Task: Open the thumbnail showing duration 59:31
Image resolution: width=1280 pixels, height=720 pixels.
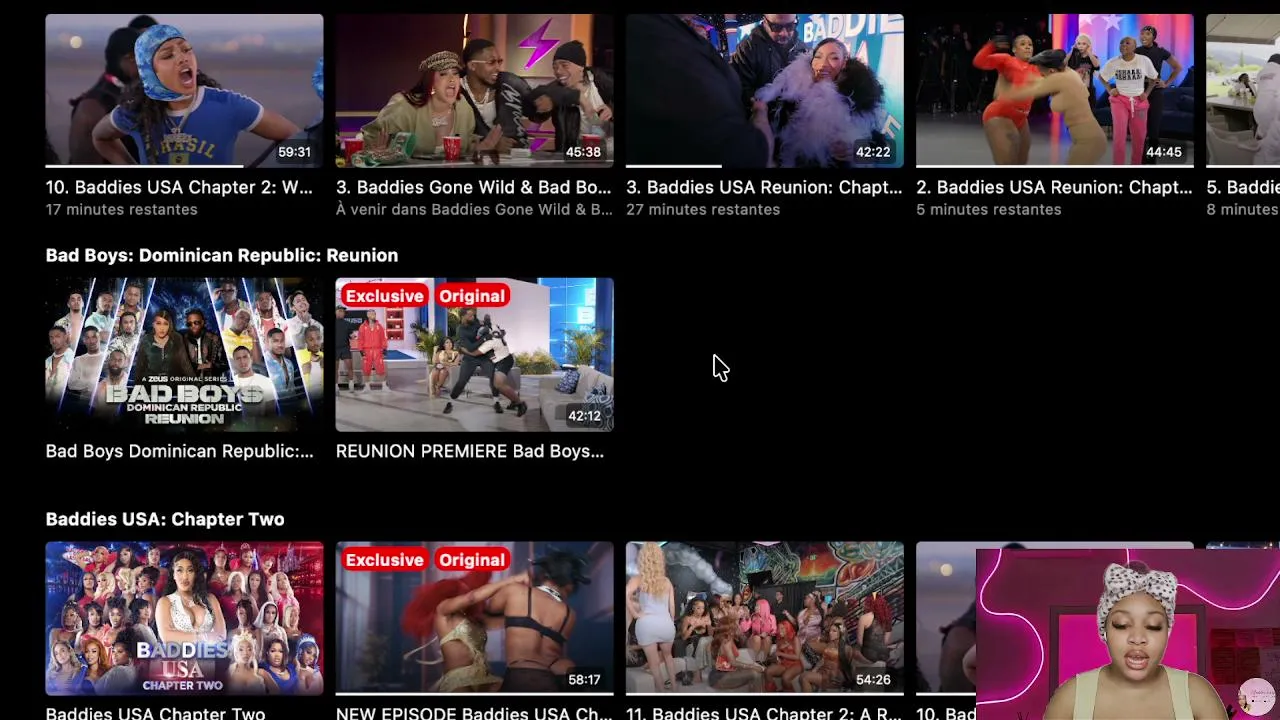Action: click(x=184, y=90)
